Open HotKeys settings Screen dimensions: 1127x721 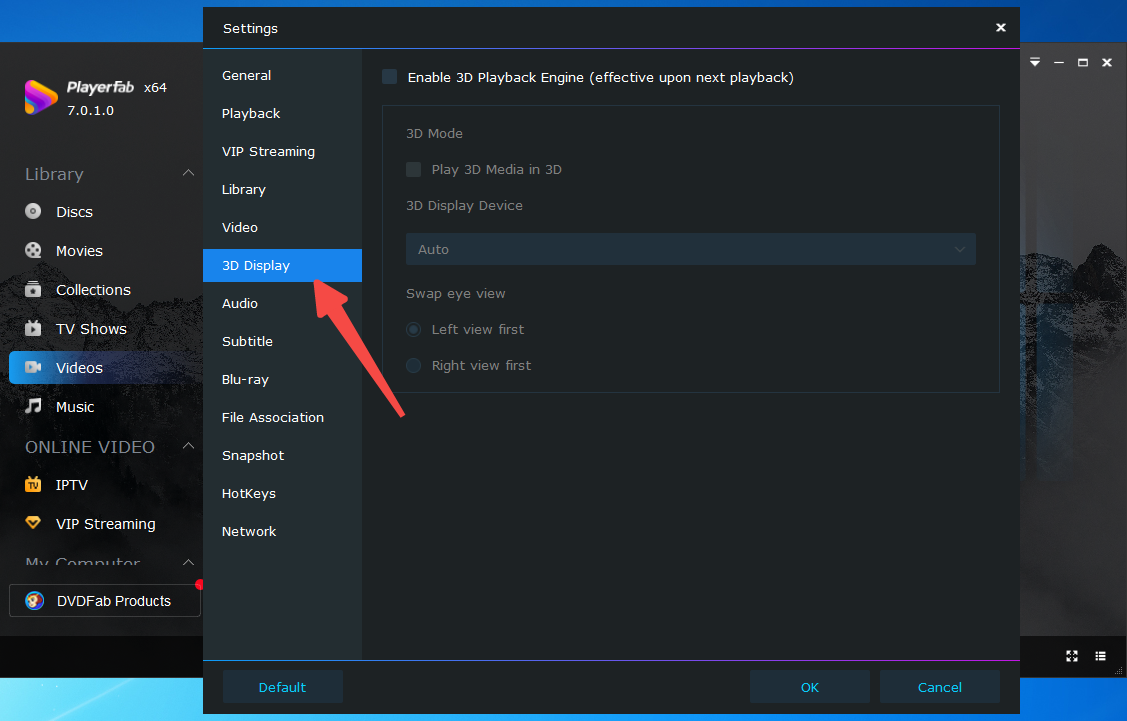pos(282,494)
